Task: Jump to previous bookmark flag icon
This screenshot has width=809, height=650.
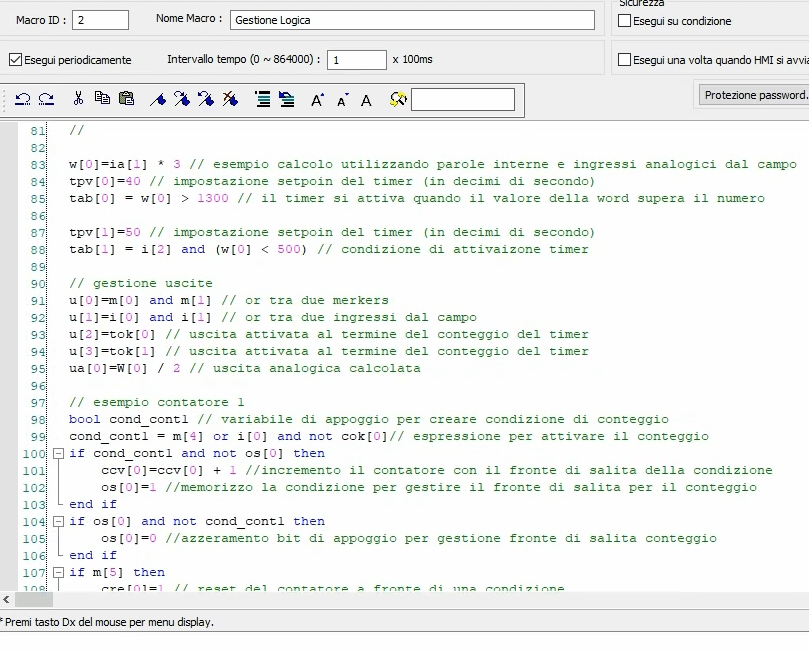Action: coord(206,99)
